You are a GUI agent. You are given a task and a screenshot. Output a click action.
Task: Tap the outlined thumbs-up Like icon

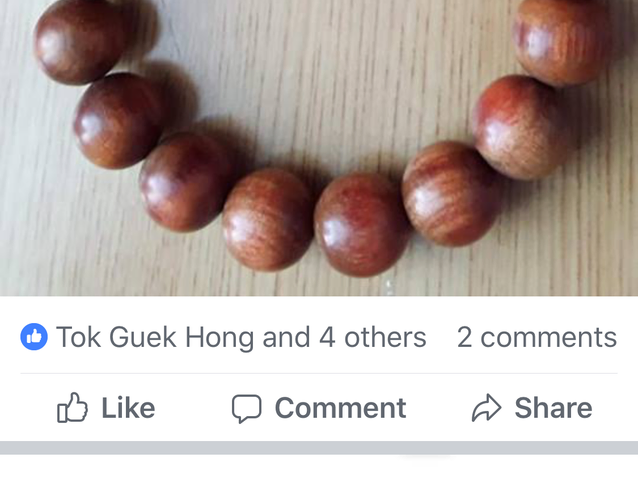coord(72,408)
